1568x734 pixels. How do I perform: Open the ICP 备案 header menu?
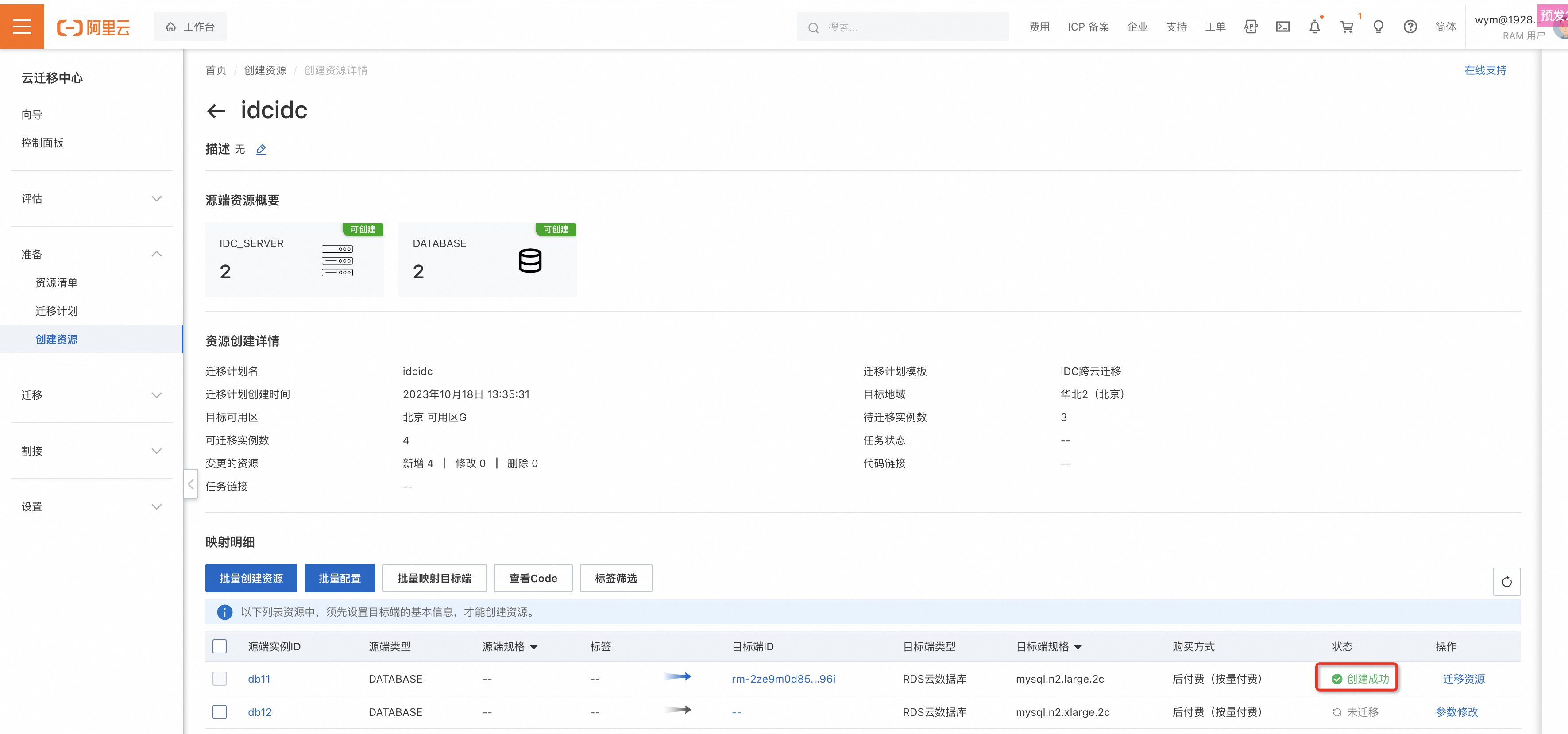pyautogui.click(x=1088, y=27)
